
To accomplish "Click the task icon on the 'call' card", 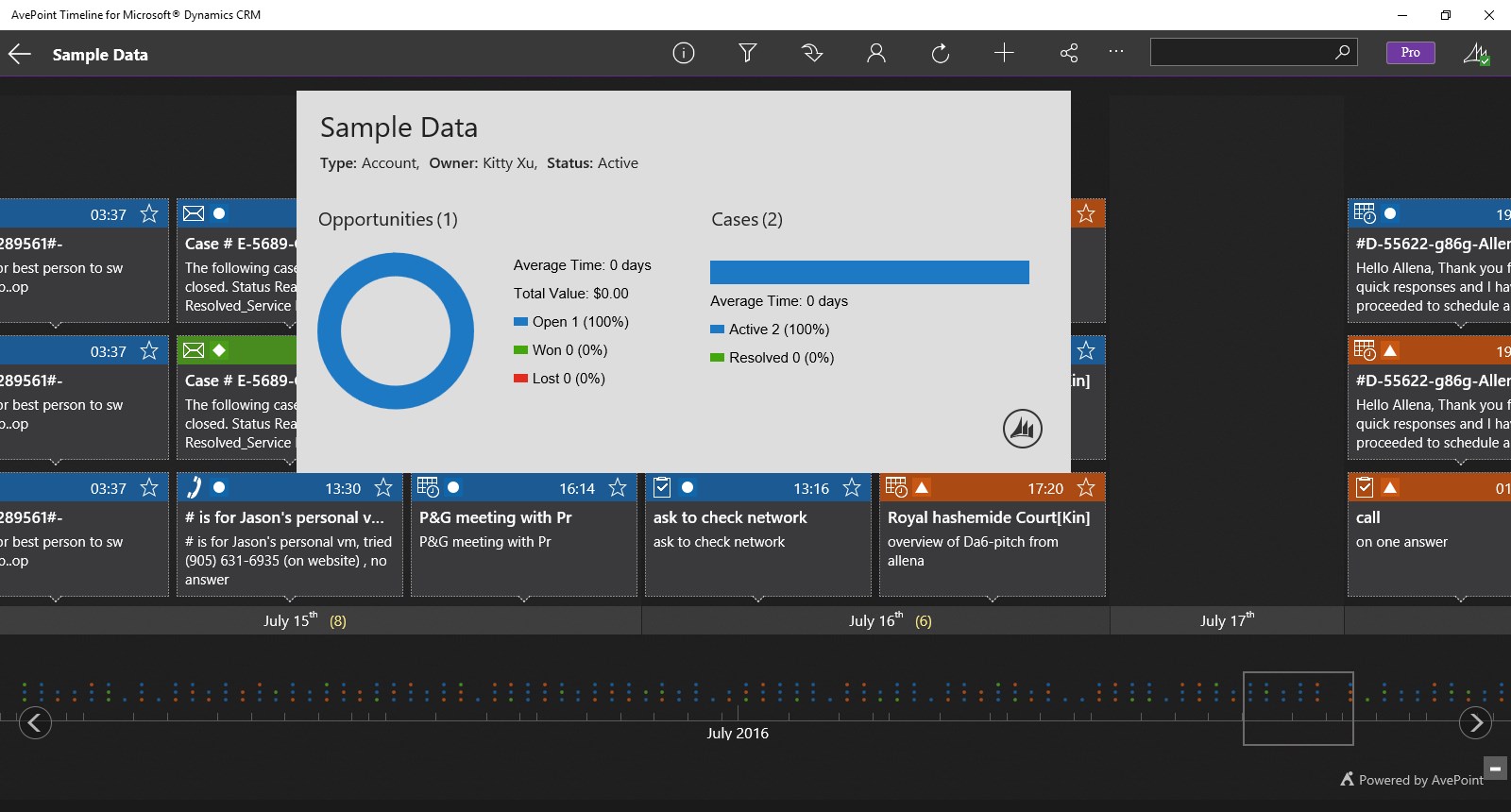I will 1365,487.
